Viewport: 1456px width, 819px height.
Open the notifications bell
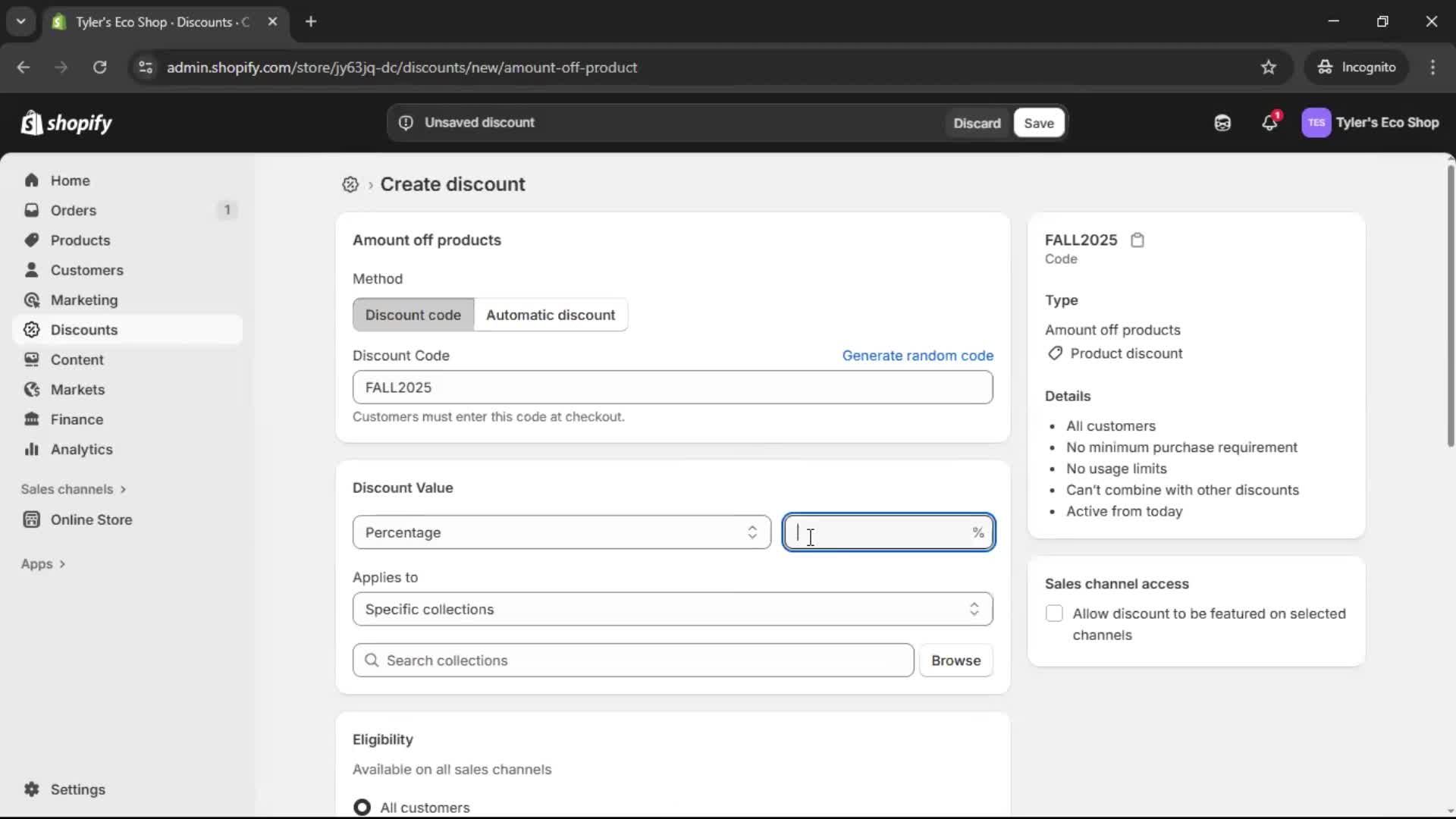click(1270, 123)
